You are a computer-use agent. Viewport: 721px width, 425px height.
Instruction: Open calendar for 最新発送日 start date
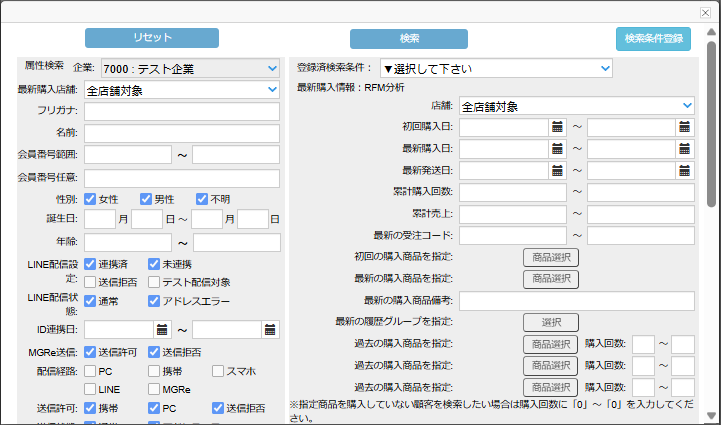(x=558, y=171)
